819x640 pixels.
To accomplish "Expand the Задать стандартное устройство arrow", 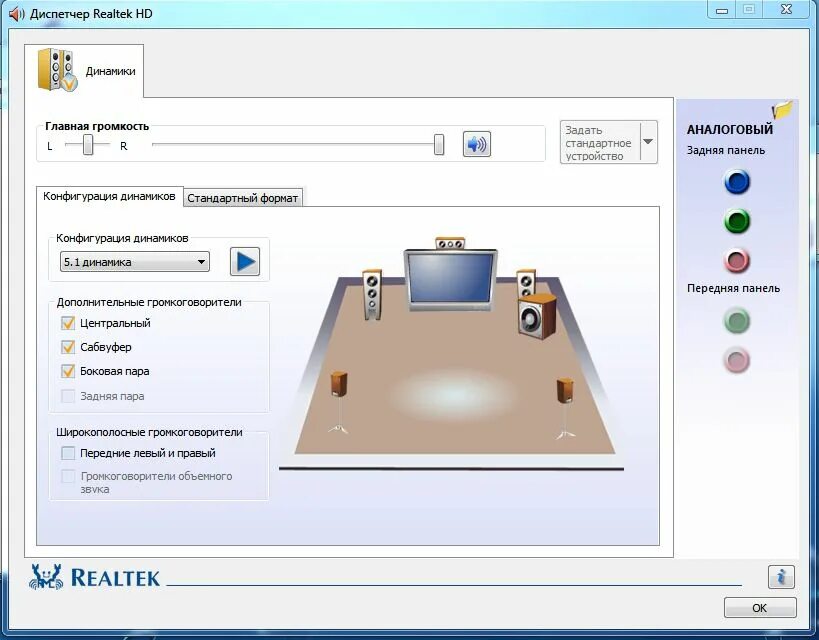I will click(x=648, y=142).
